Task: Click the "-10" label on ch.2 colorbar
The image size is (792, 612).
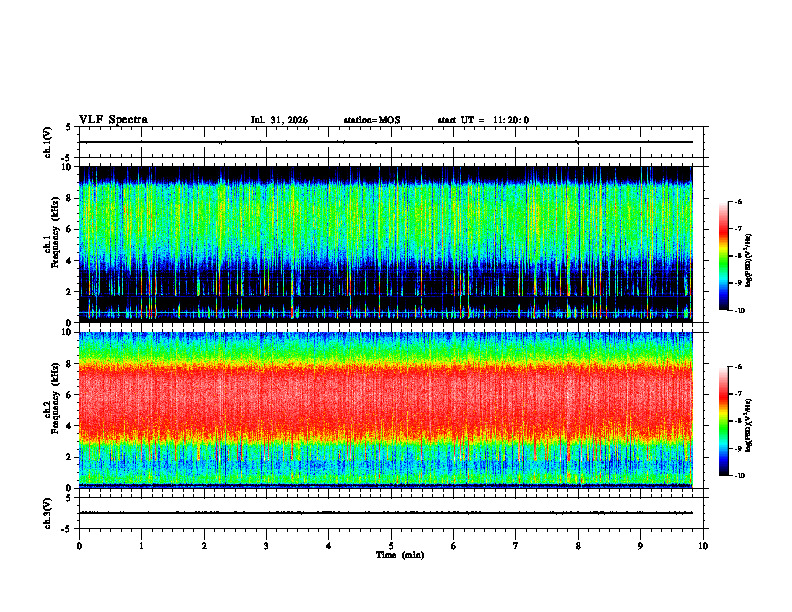Action: click(x=740, y=476)
